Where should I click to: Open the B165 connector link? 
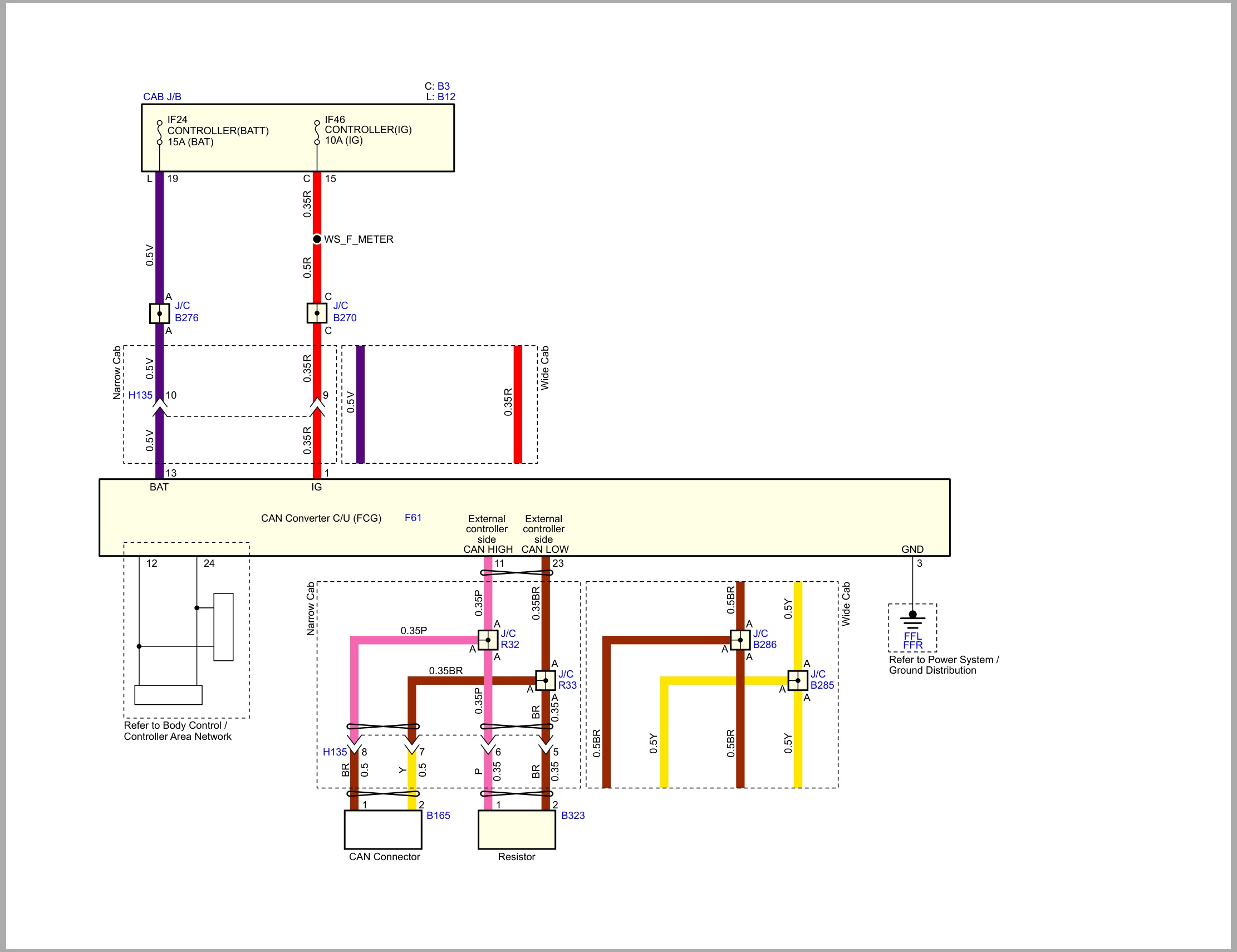point(438,816)
